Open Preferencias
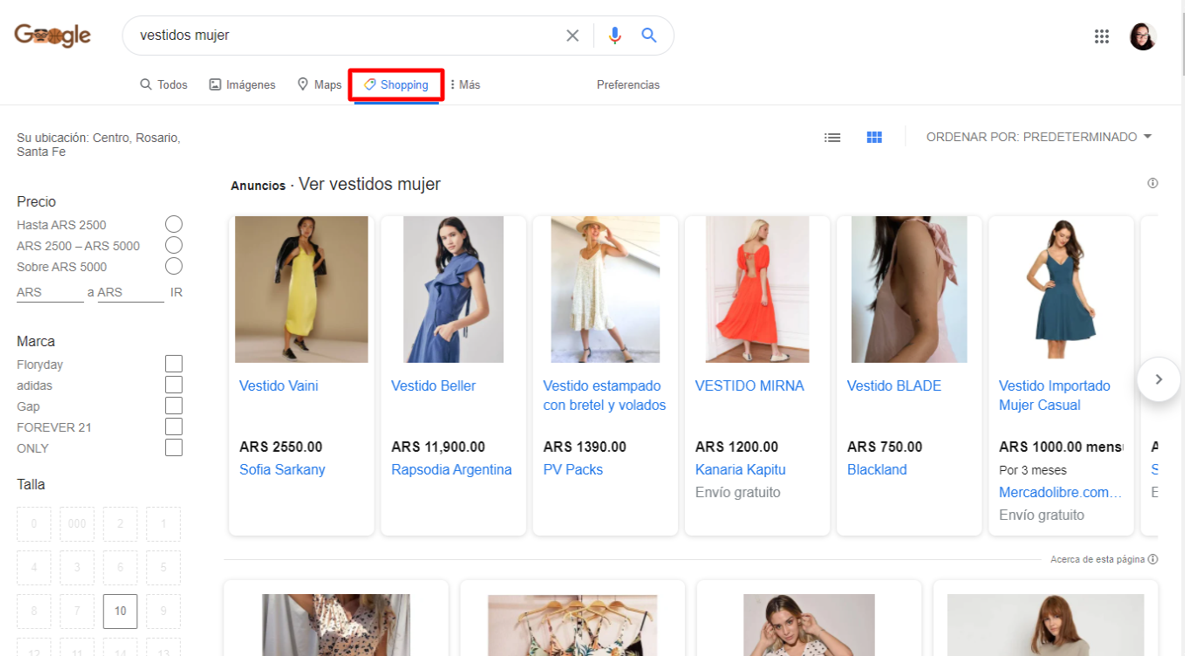This screenshot has height=656, width=1185. pyautogui.click(x=628, y=85)
